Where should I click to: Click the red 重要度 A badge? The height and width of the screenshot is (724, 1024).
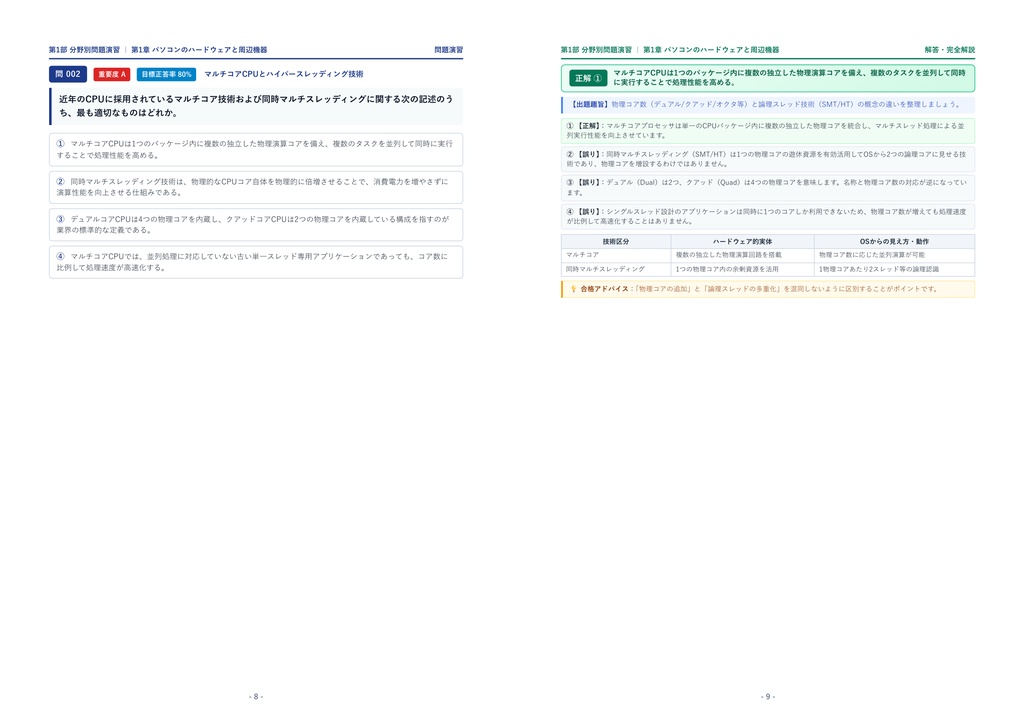coord(112,74)
